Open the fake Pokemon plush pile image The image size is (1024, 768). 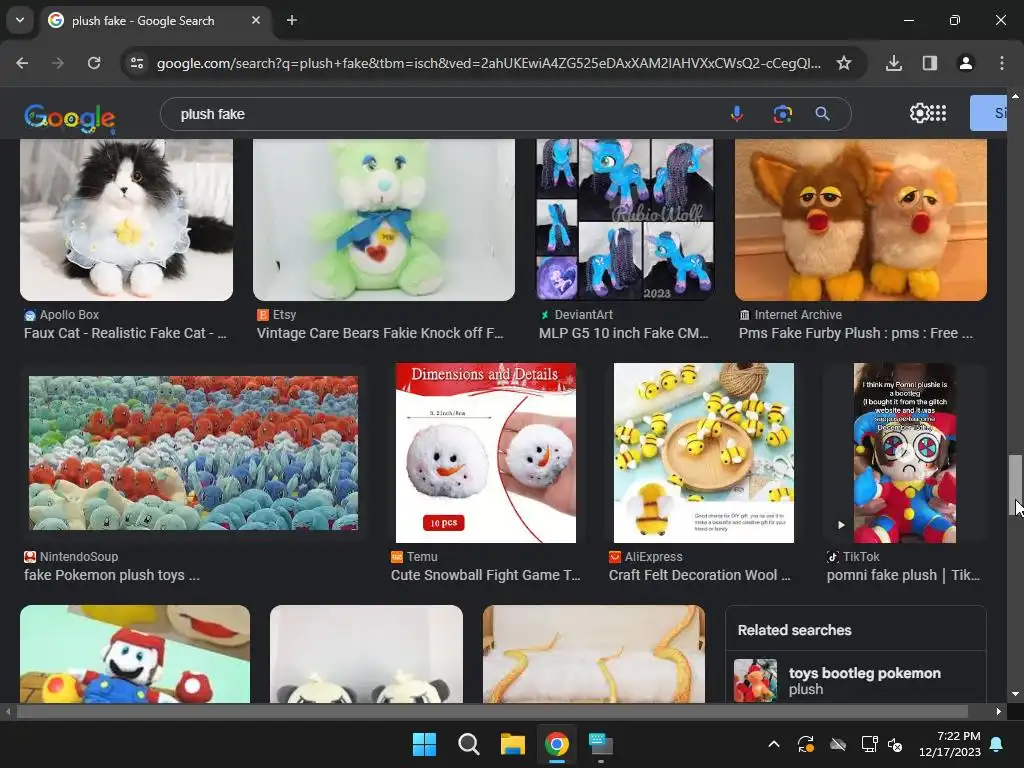click(x=193, y=453)
